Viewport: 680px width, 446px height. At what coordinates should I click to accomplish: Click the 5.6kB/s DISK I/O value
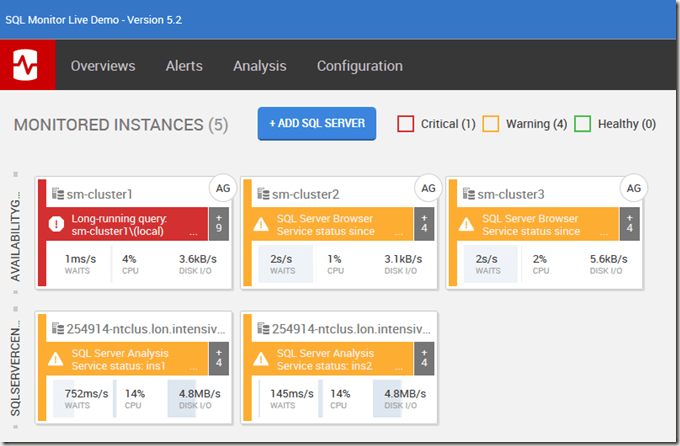[608, 259]
